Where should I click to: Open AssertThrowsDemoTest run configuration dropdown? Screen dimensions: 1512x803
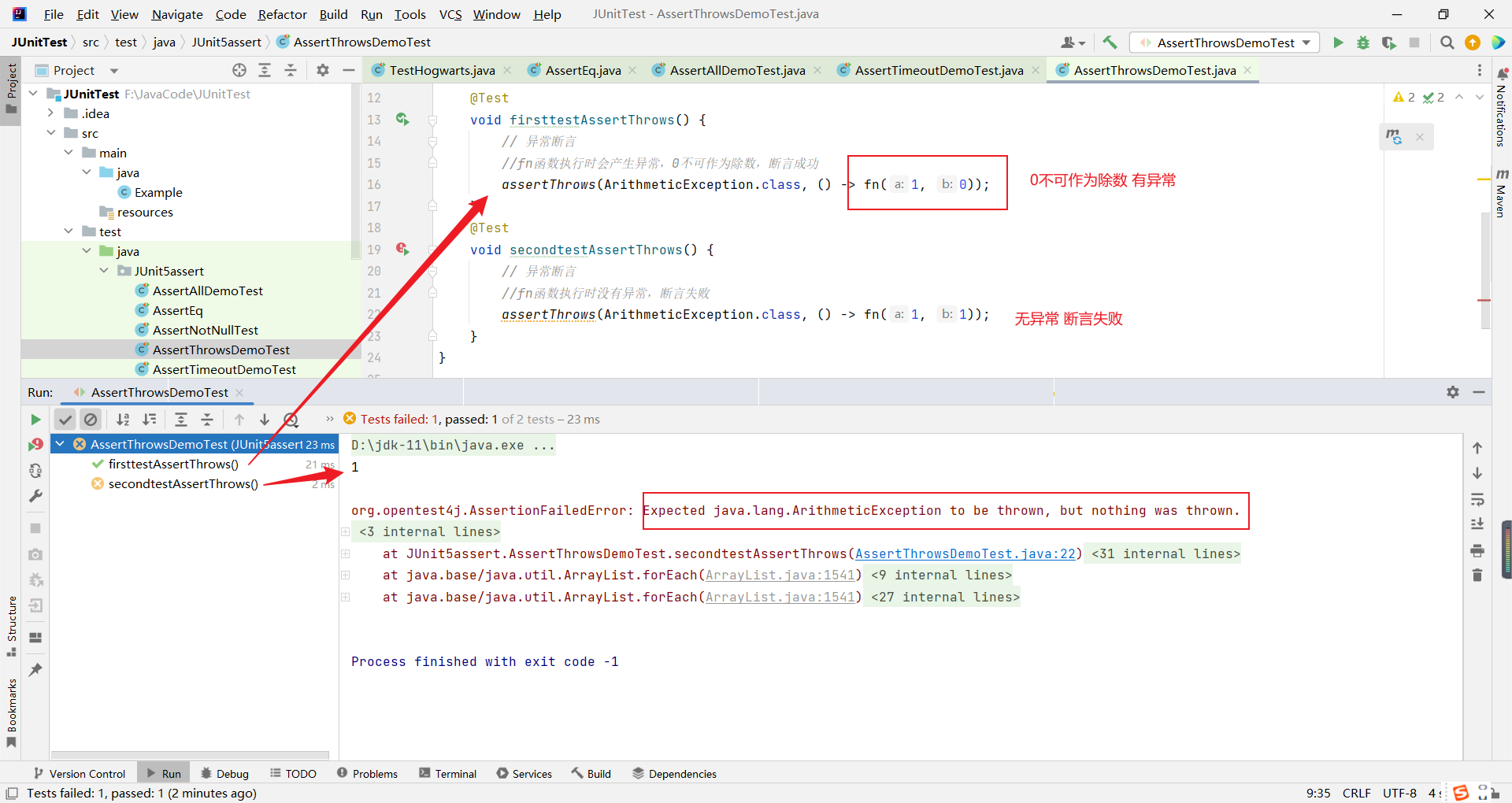1225,43
